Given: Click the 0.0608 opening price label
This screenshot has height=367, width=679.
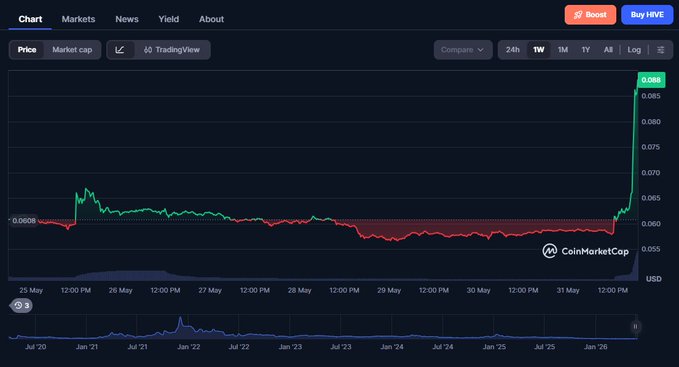Looking at the screenshot, I should (x=24, y=221).
